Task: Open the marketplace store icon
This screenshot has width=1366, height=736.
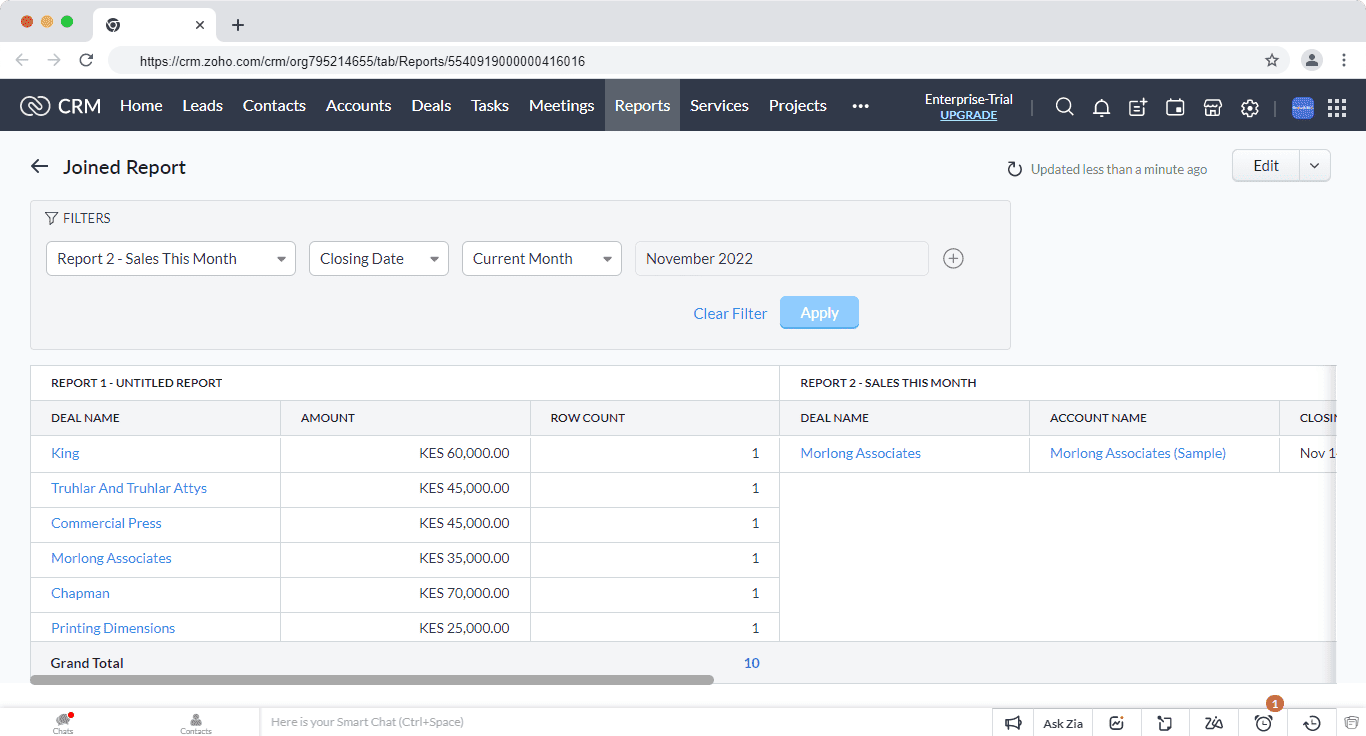Action: 1212,107
